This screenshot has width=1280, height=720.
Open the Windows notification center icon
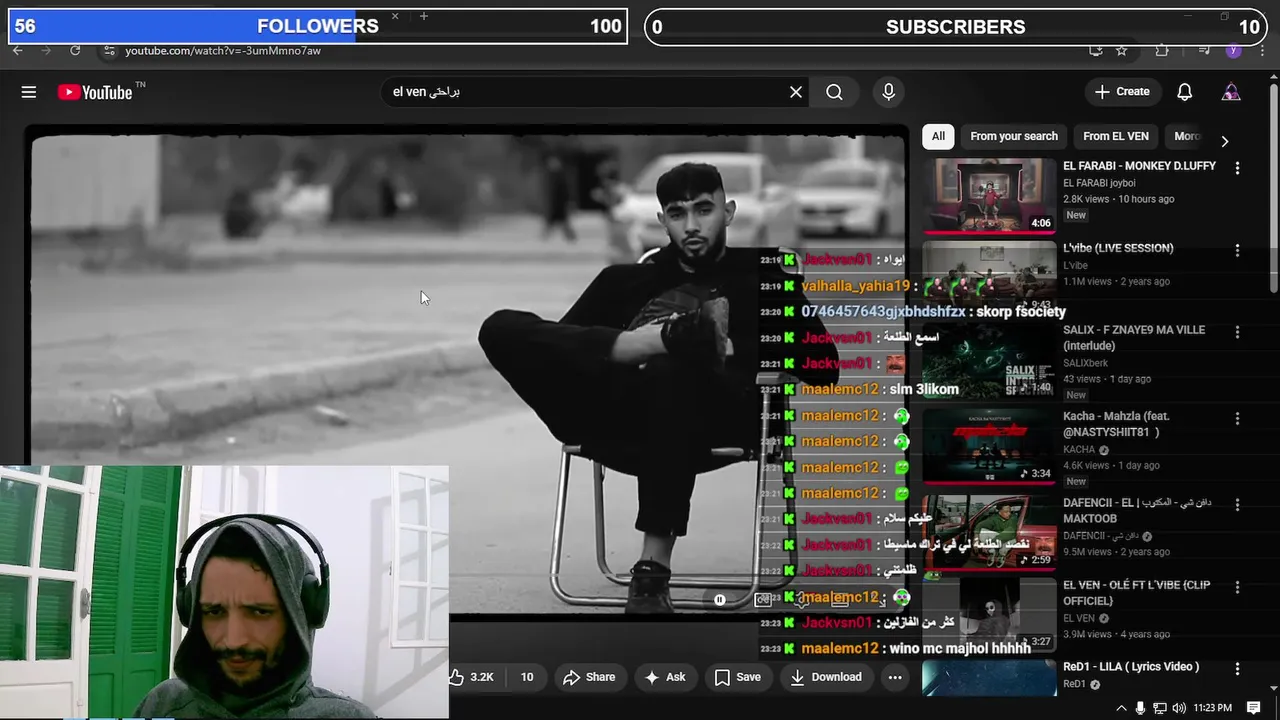[x=1254, y=708]
